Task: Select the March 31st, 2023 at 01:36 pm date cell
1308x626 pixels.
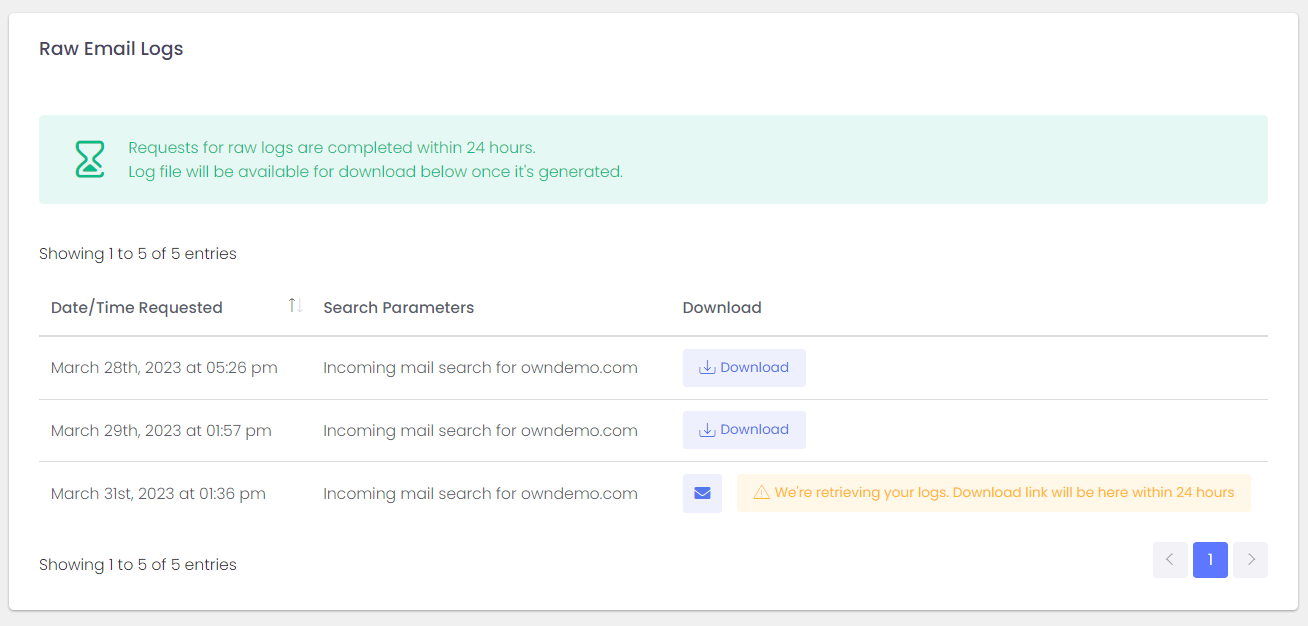Action: 158,494
